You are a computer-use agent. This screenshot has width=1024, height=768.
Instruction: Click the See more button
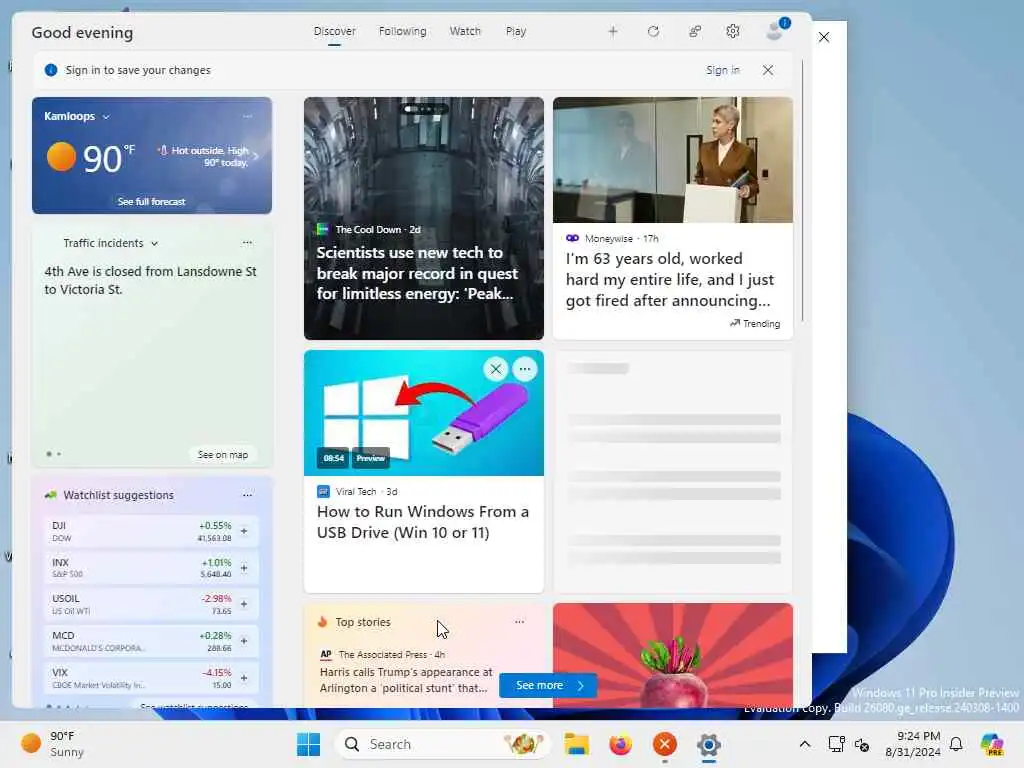[548, 685]
